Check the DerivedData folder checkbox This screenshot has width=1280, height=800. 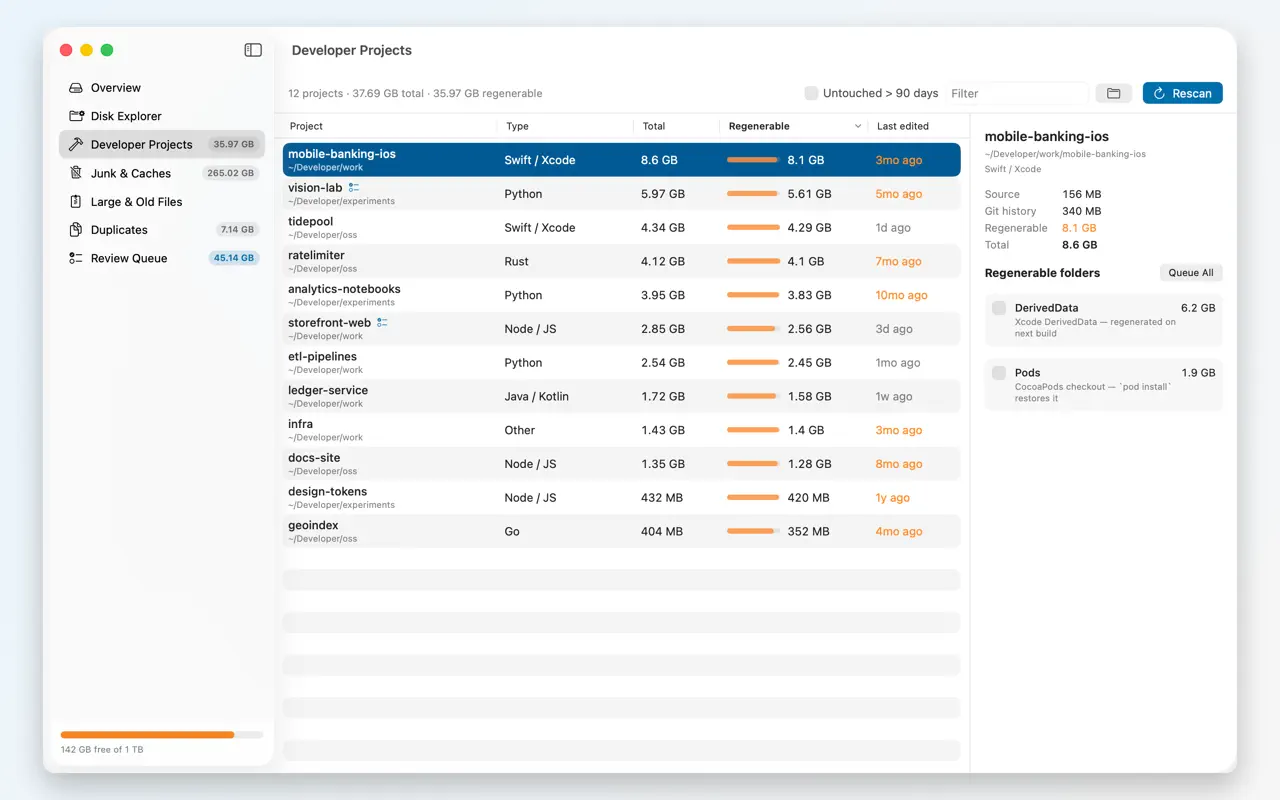coord(999,308)
